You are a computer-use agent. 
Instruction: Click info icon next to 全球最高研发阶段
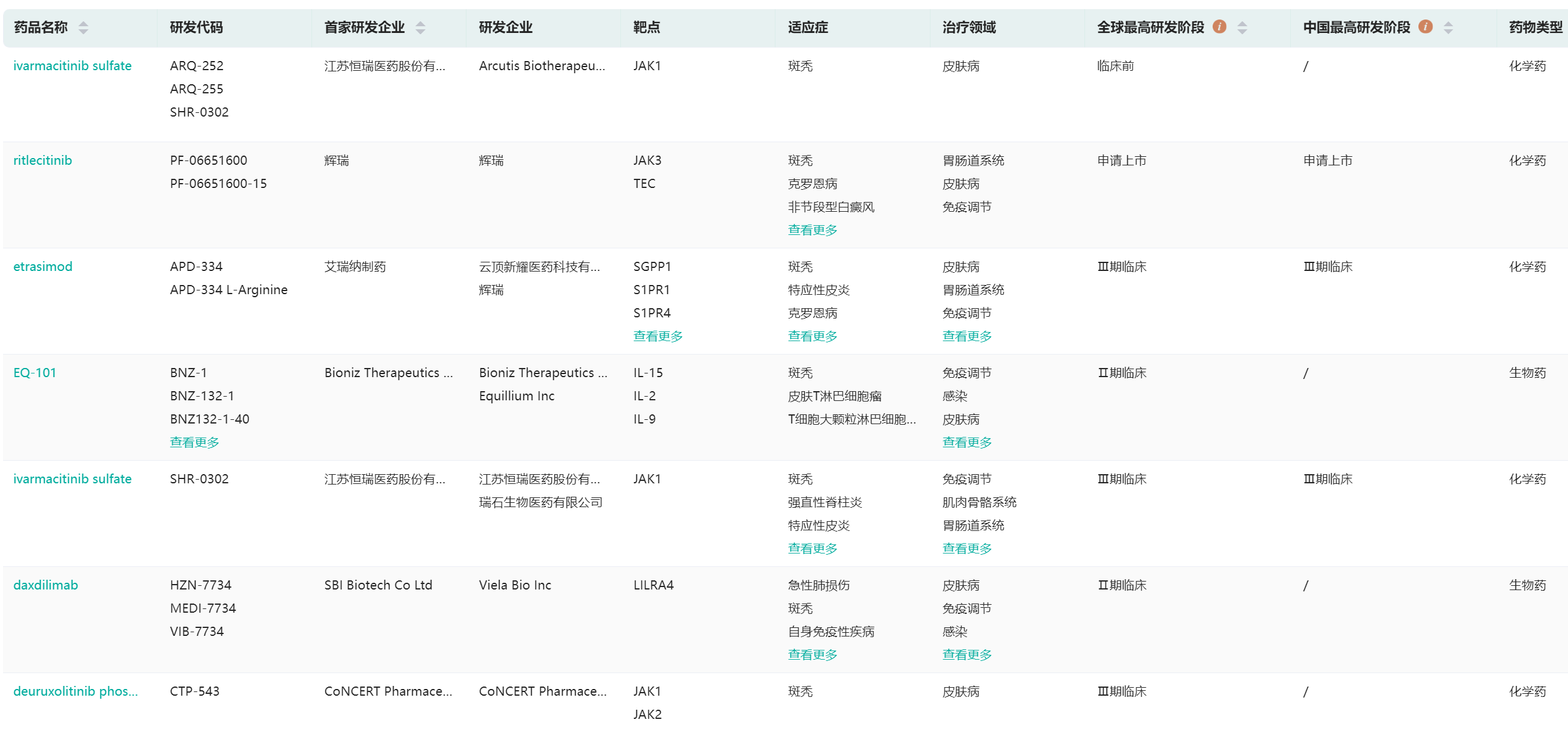(x=1219, y=27)
